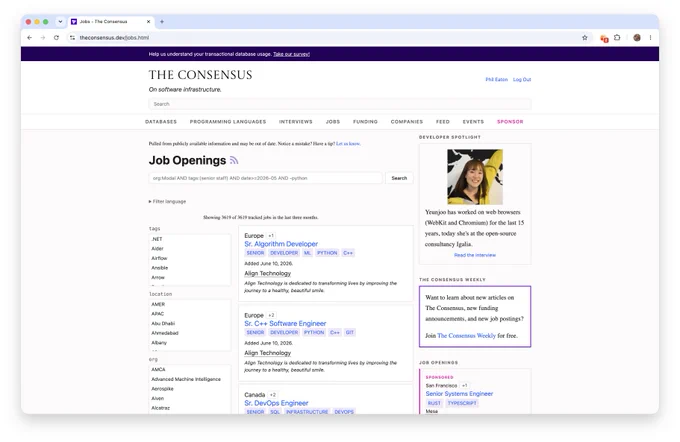Click the Take our survey link

click(291, 54)
